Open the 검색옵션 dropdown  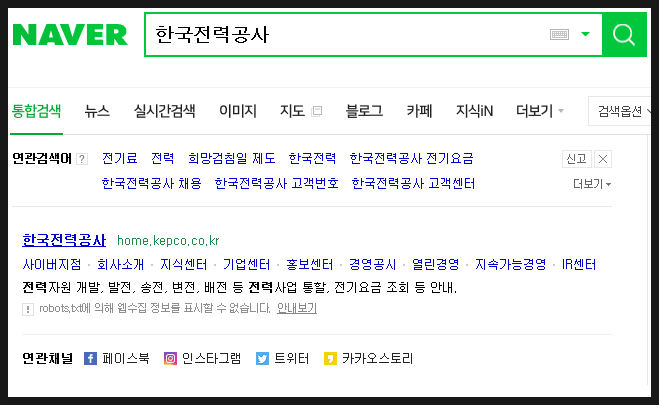pos(620,111)
